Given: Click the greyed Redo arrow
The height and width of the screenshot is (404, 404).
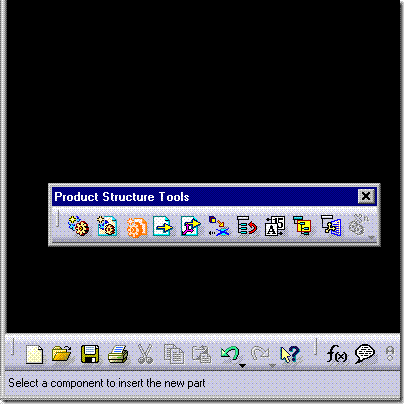Looking at the screenshot, I should [x=260, y=353].
